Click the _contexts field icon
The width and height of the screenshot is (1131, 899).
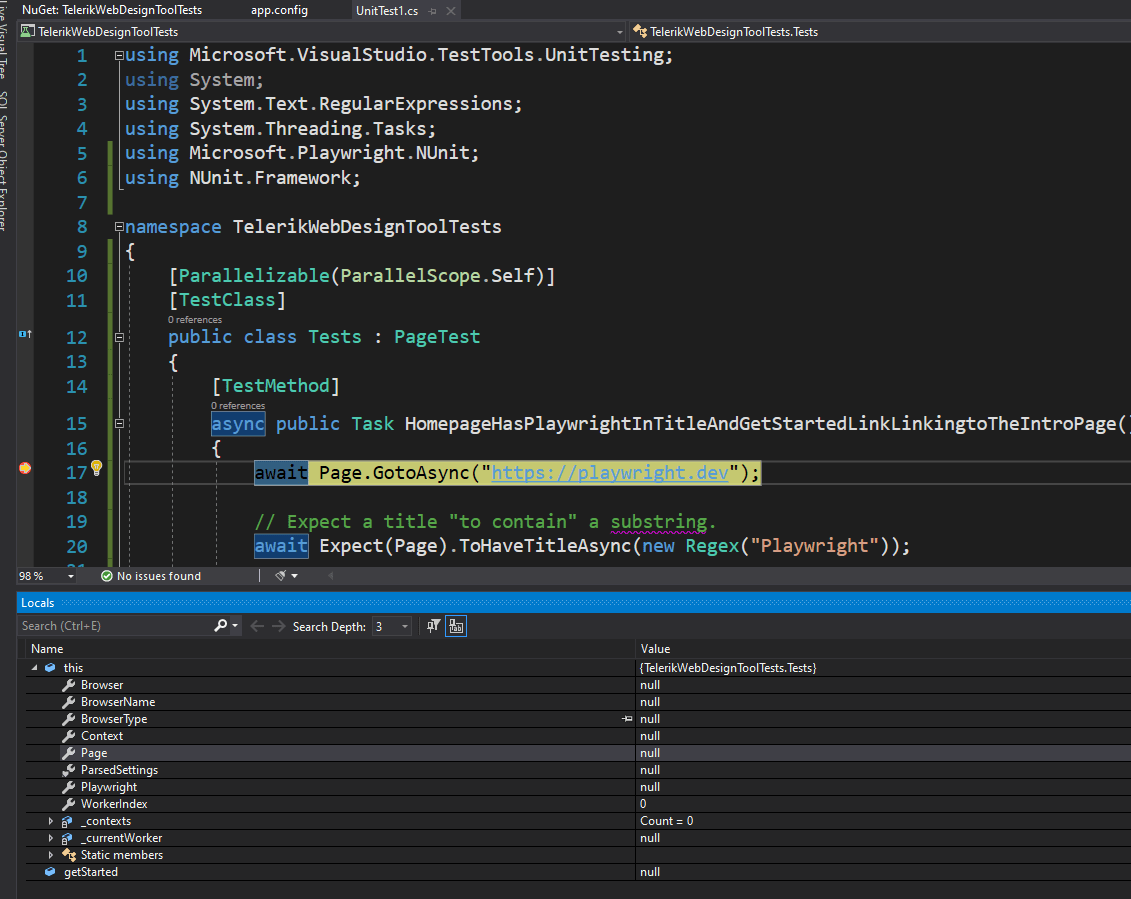67,821
